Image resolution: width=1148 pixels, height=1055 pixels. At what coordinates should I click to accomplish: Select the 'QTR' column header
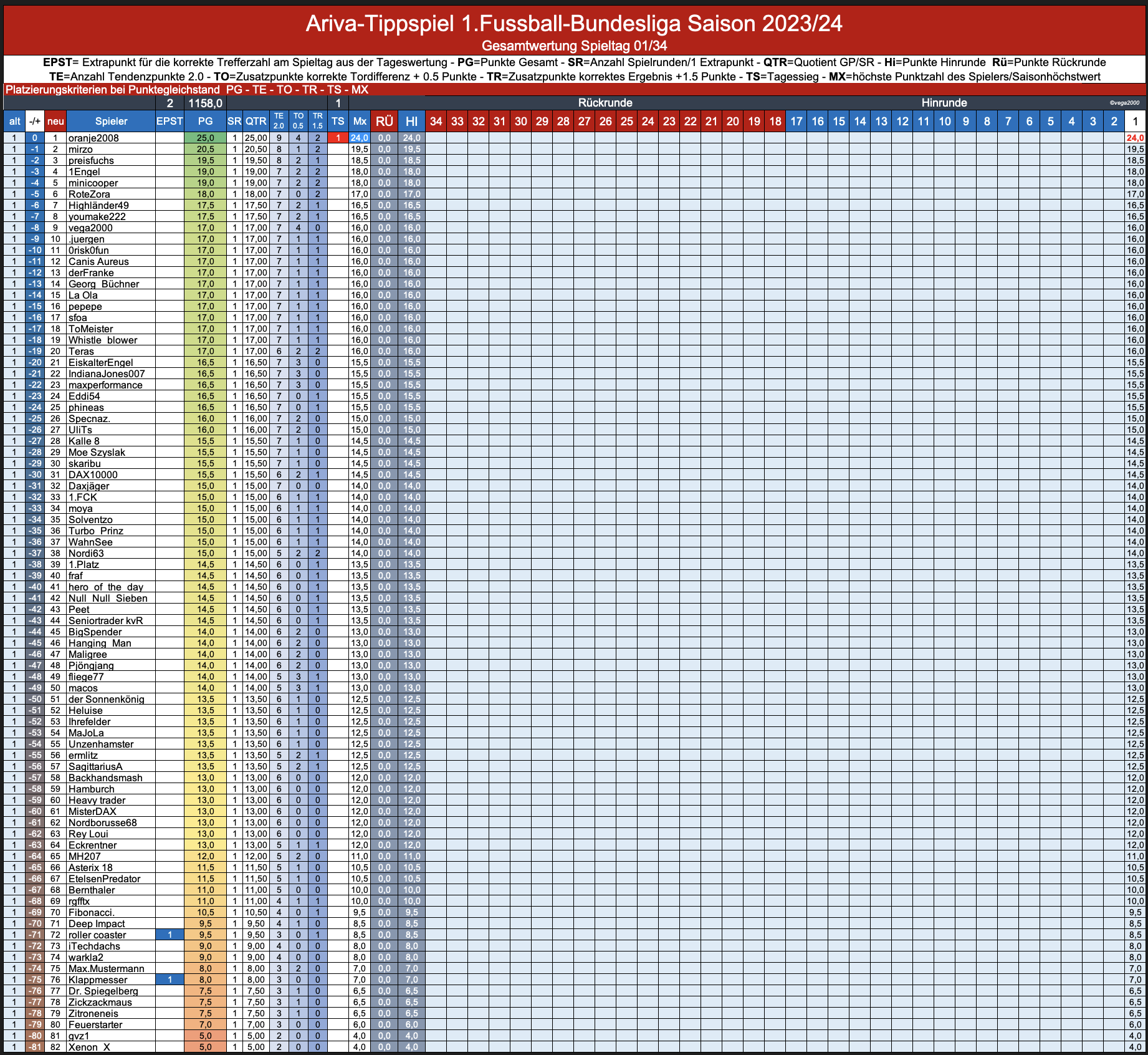256,121
